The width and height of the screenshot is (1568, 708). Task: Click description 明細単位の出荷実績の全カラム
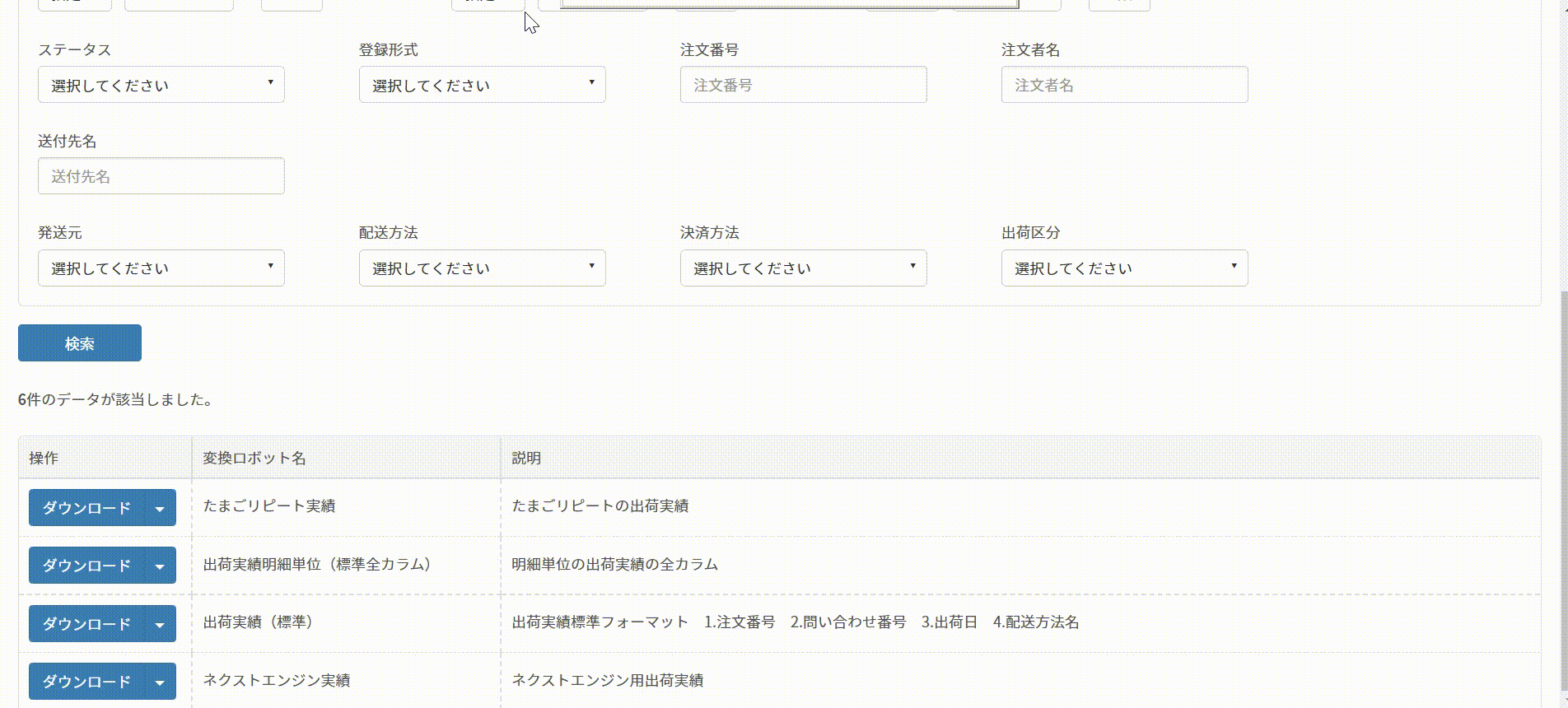615,564
